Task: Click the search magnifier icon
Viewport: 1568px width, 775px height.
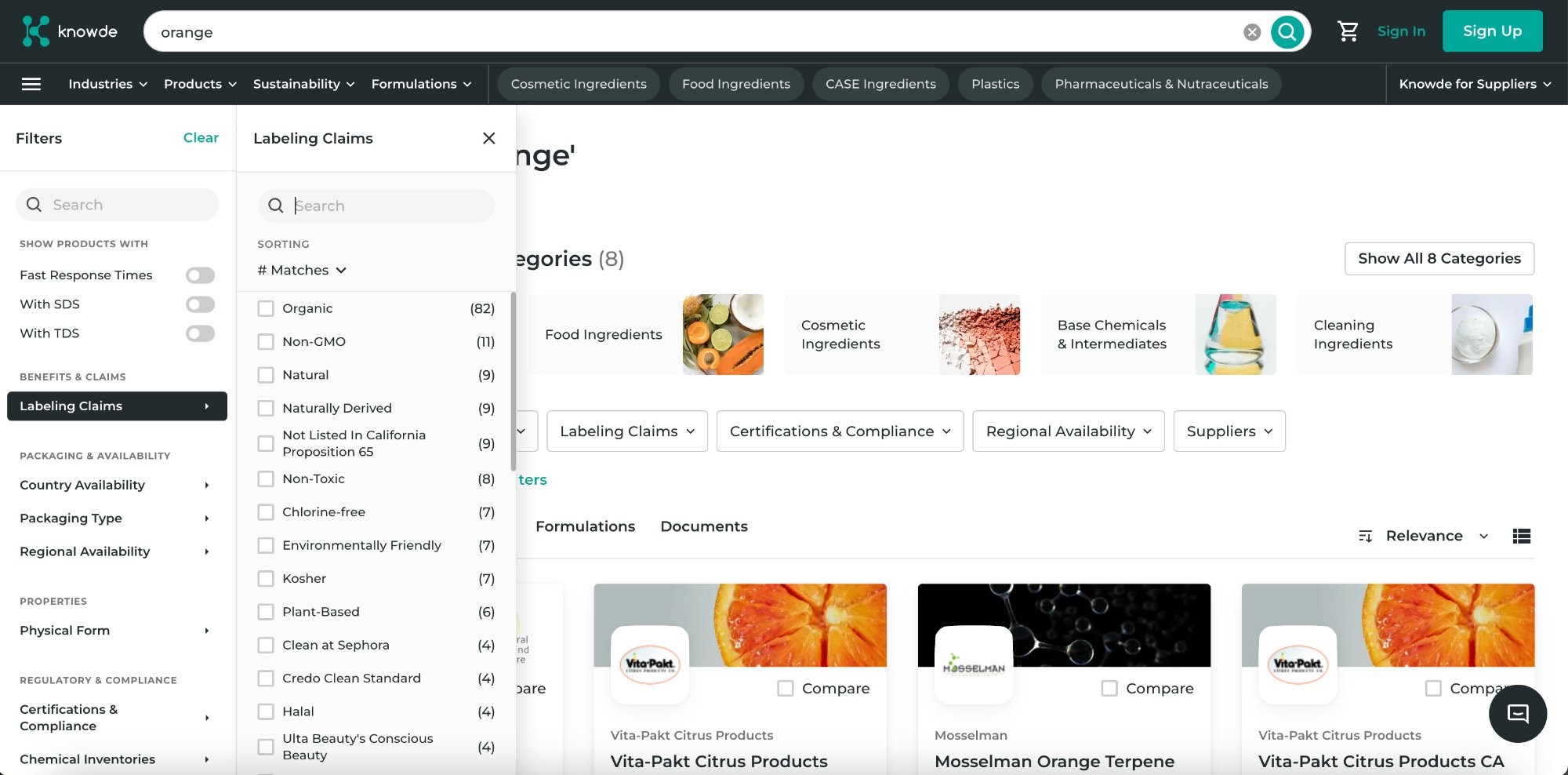Action: tap(1287, 31)
